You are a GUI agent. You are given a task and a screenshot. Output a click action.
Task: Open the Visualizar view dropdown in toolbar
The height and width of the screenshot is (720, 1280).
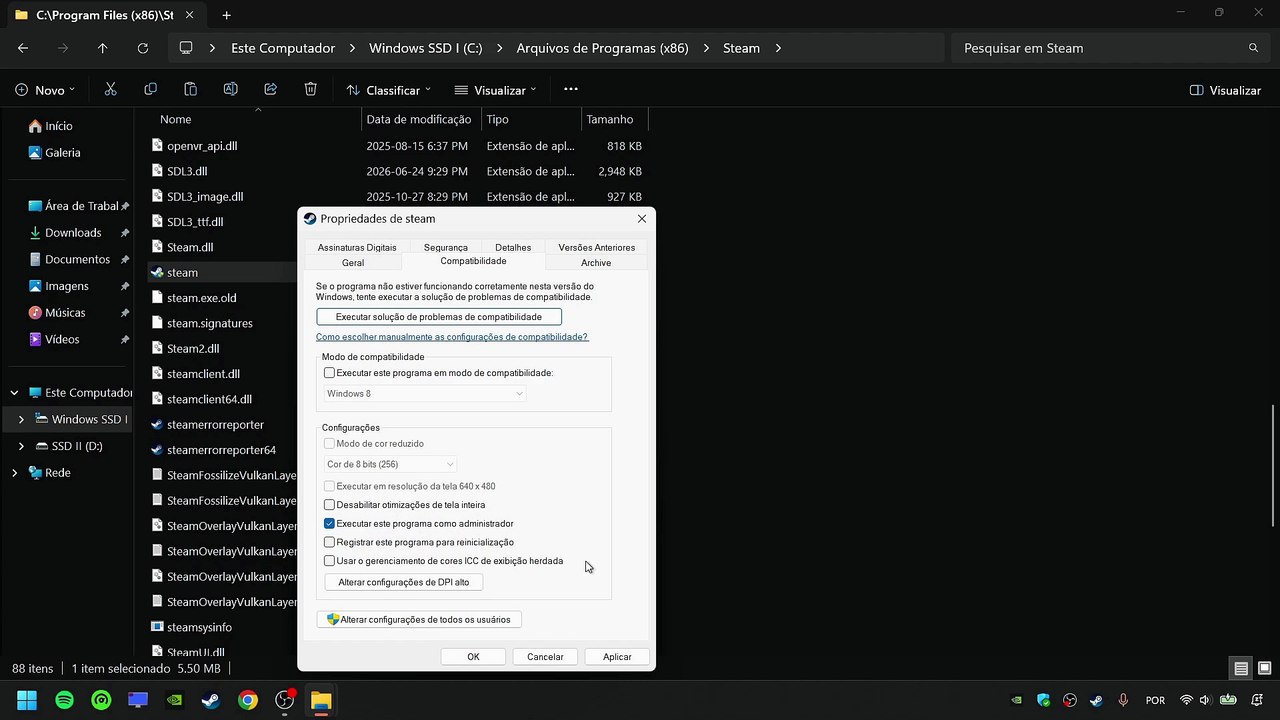click(x=495, y=90)
